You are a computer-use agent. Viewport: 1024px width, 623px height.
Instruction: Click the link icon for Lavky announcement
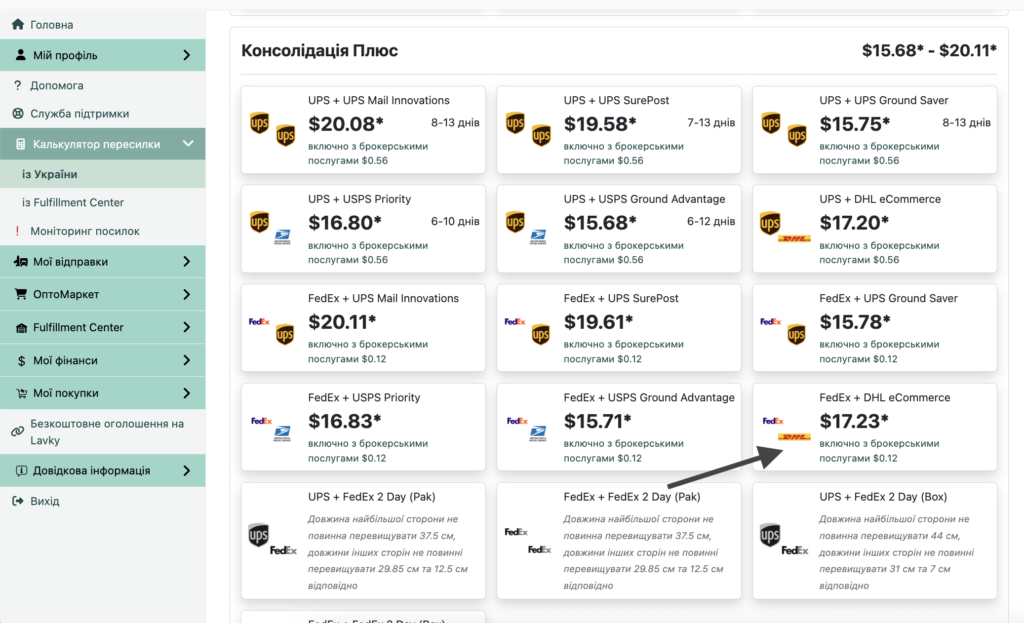click(18, 431)
